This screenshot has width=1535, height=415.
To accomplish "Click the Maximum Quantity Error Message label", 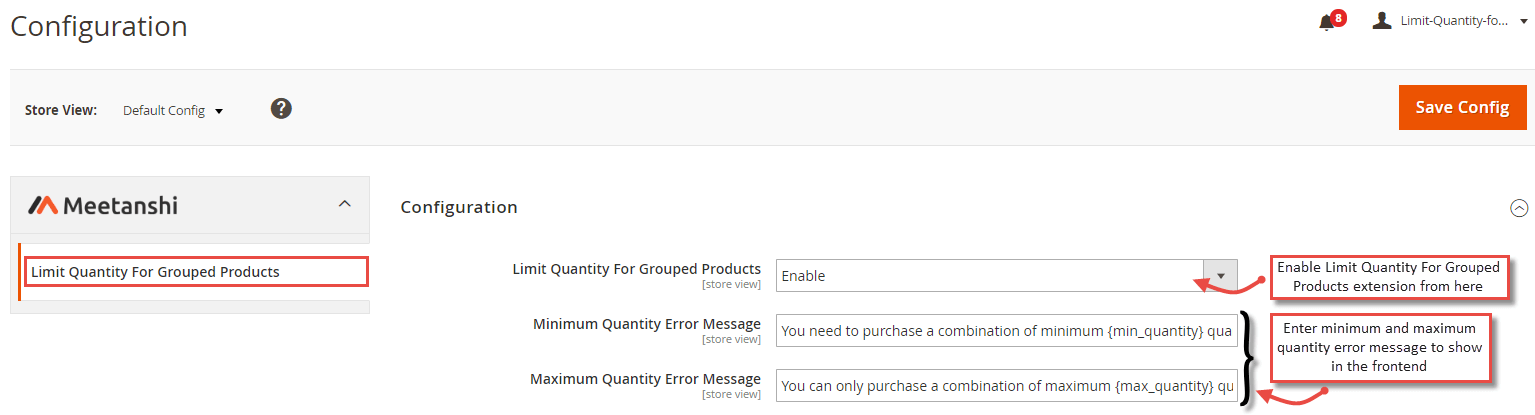I will 646,379.
